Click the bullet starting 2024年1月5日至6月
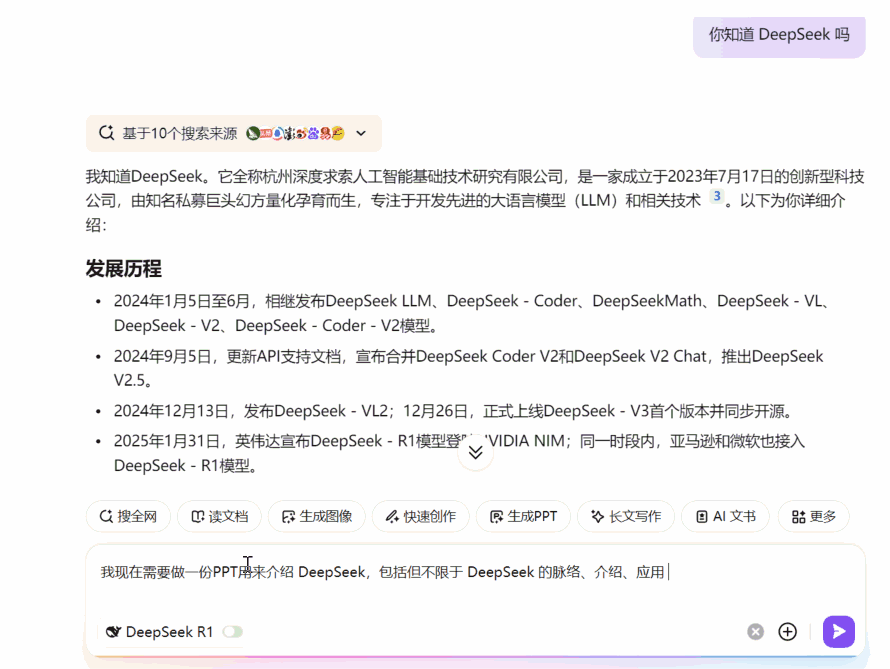Image resolution: width=890 pixels, height=669 pixels. (x=470, y=313)
